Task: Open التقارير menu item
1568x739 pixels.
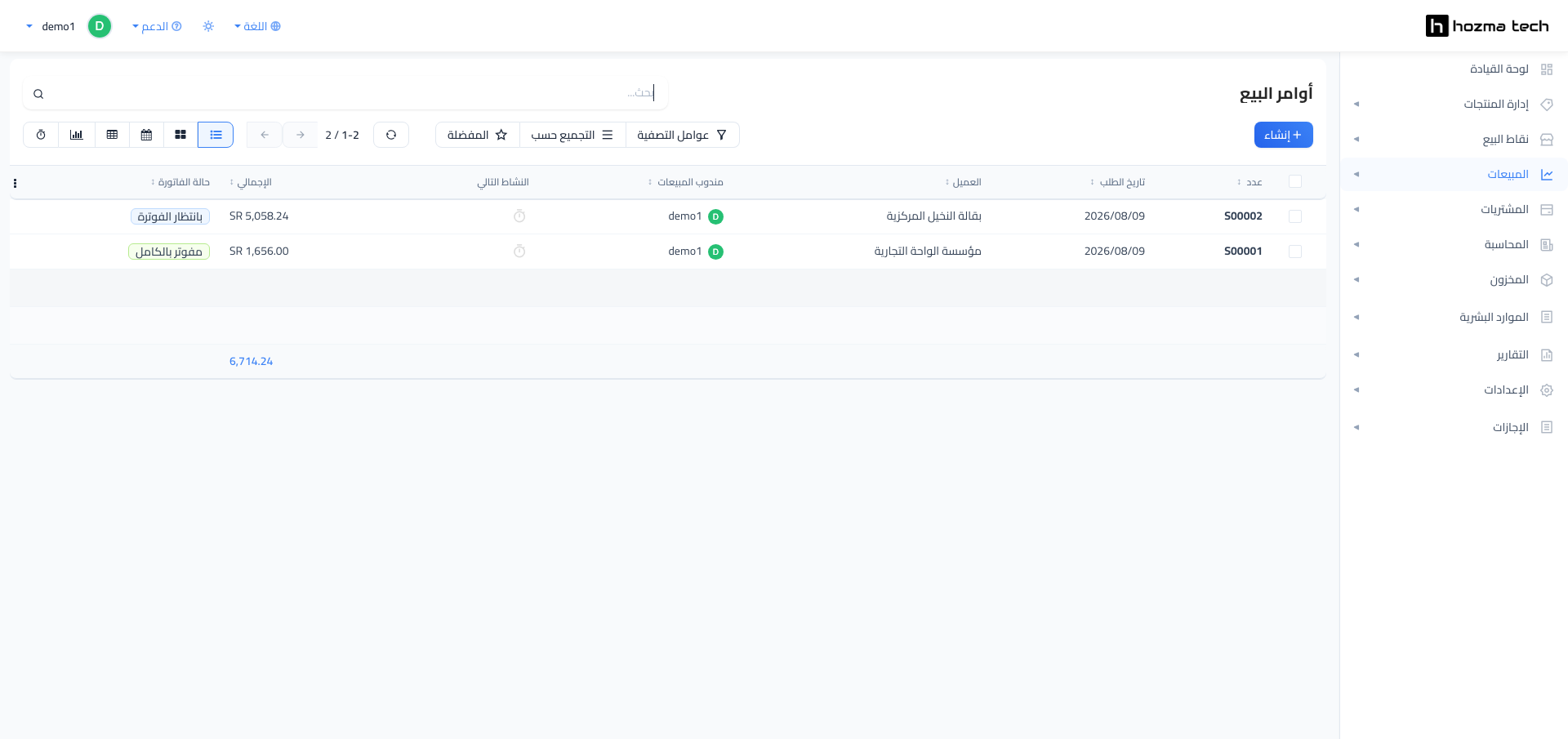Action: tap(1512, 355)
